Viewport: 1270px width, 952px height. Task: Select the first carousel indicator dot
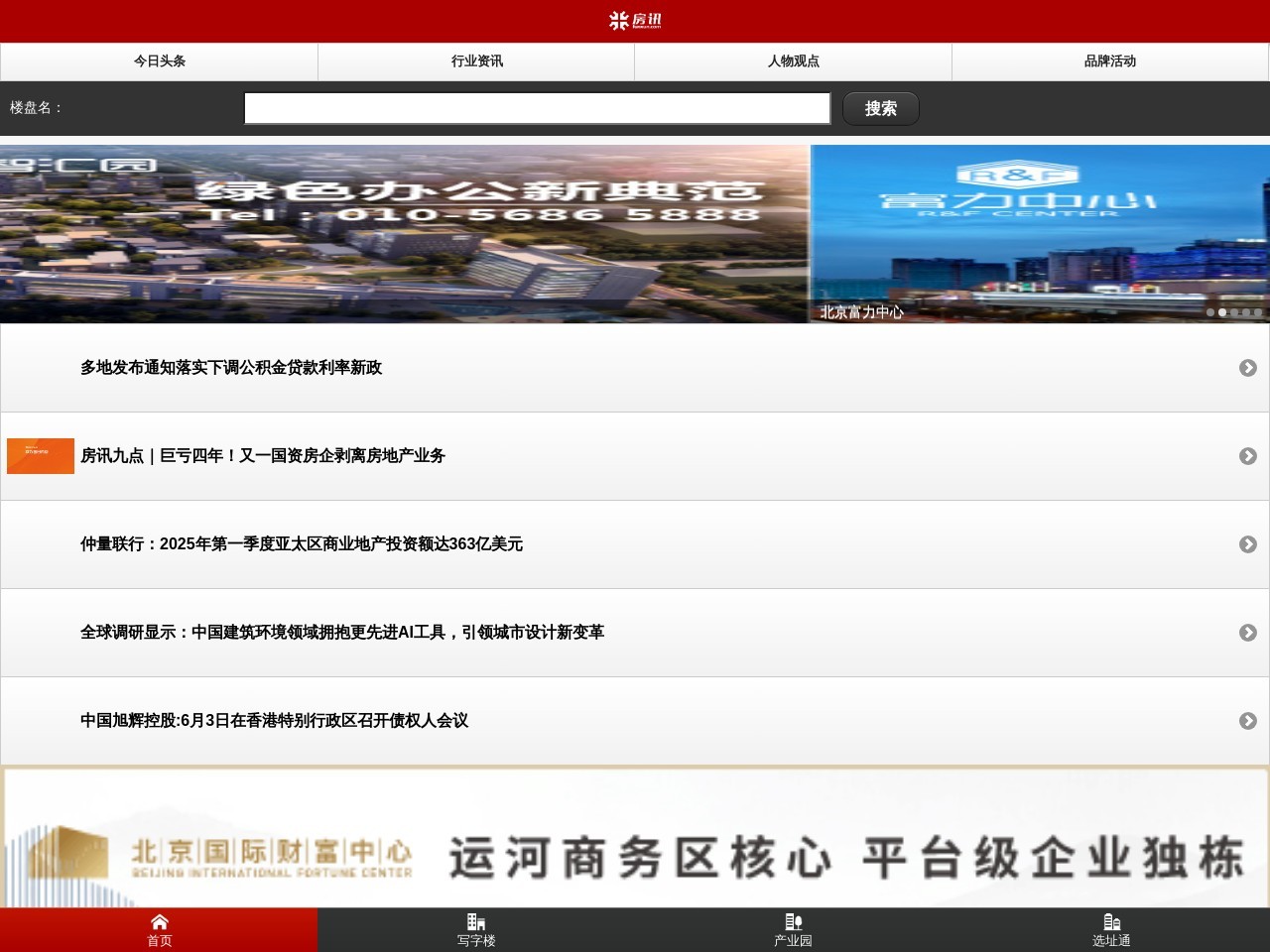pos(1210,312)
